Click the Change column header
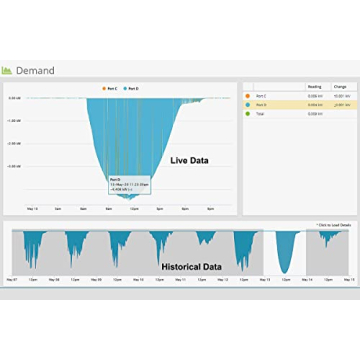 340,87
